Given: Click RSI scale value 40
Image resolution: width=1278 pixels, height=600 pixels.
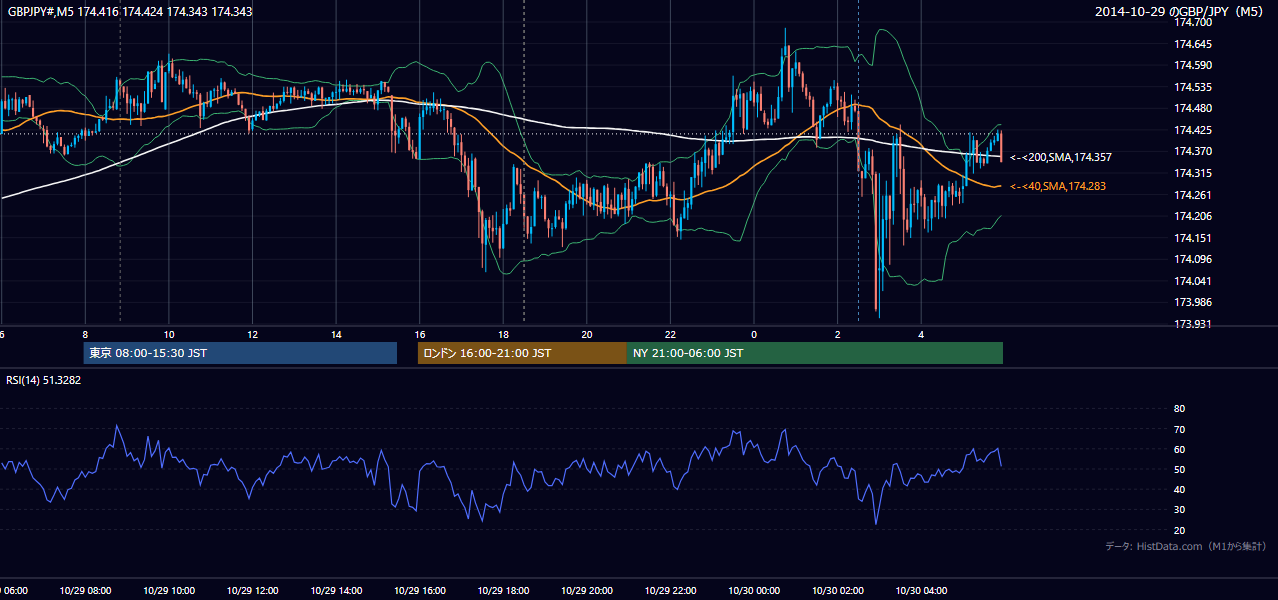Looking at the screenshot, I should (x=1179, y=489).
